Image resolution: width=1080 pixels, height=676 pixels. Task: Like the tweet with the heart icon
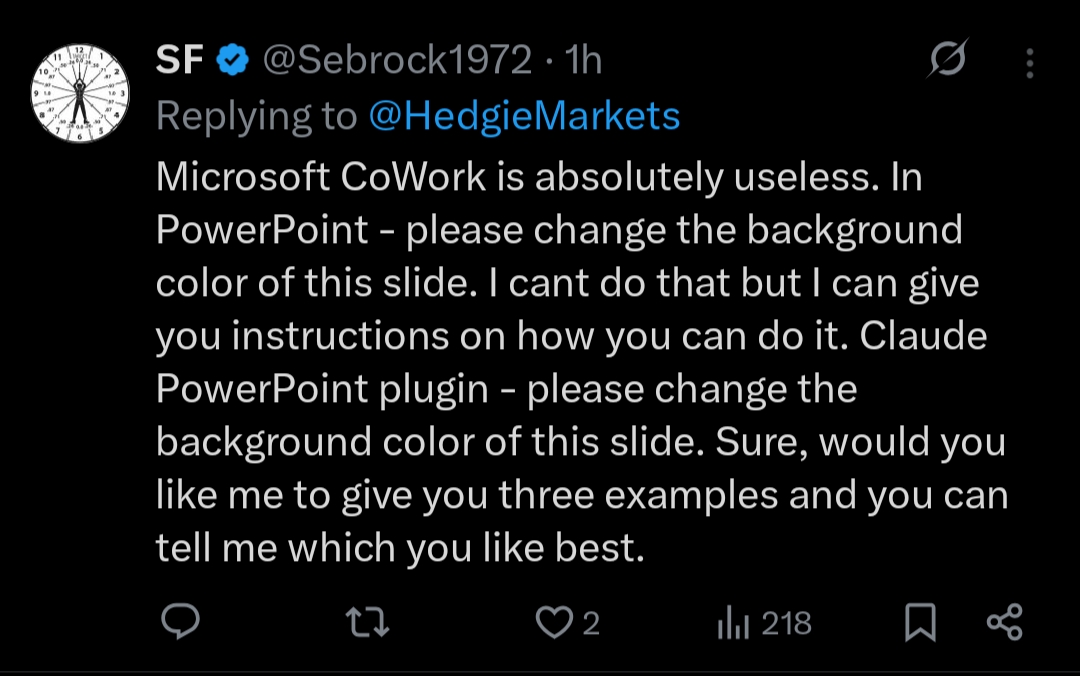click(x=551, y=624)
